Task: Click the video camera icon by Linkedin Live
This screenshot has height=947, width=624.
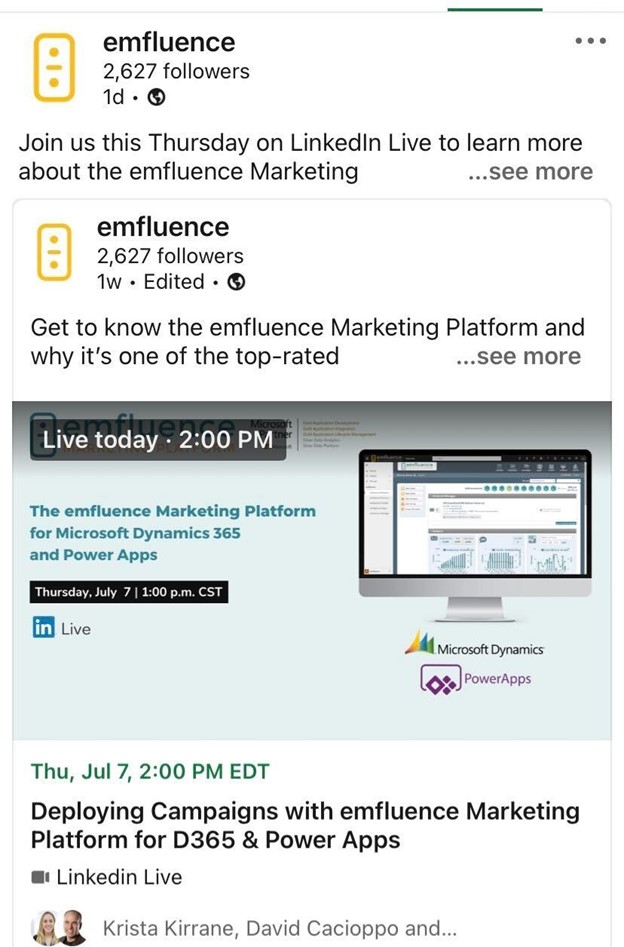Action: 41,877
